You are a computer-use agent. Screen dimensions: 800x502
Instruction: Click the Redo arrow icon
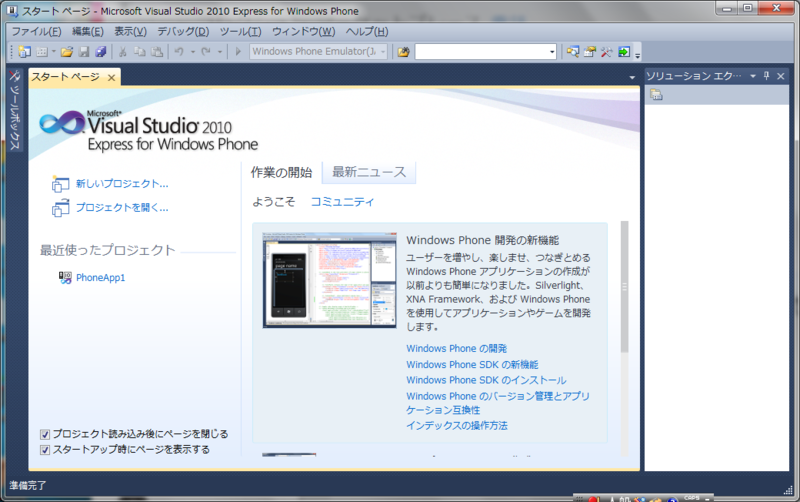click(x=206, y=52)
